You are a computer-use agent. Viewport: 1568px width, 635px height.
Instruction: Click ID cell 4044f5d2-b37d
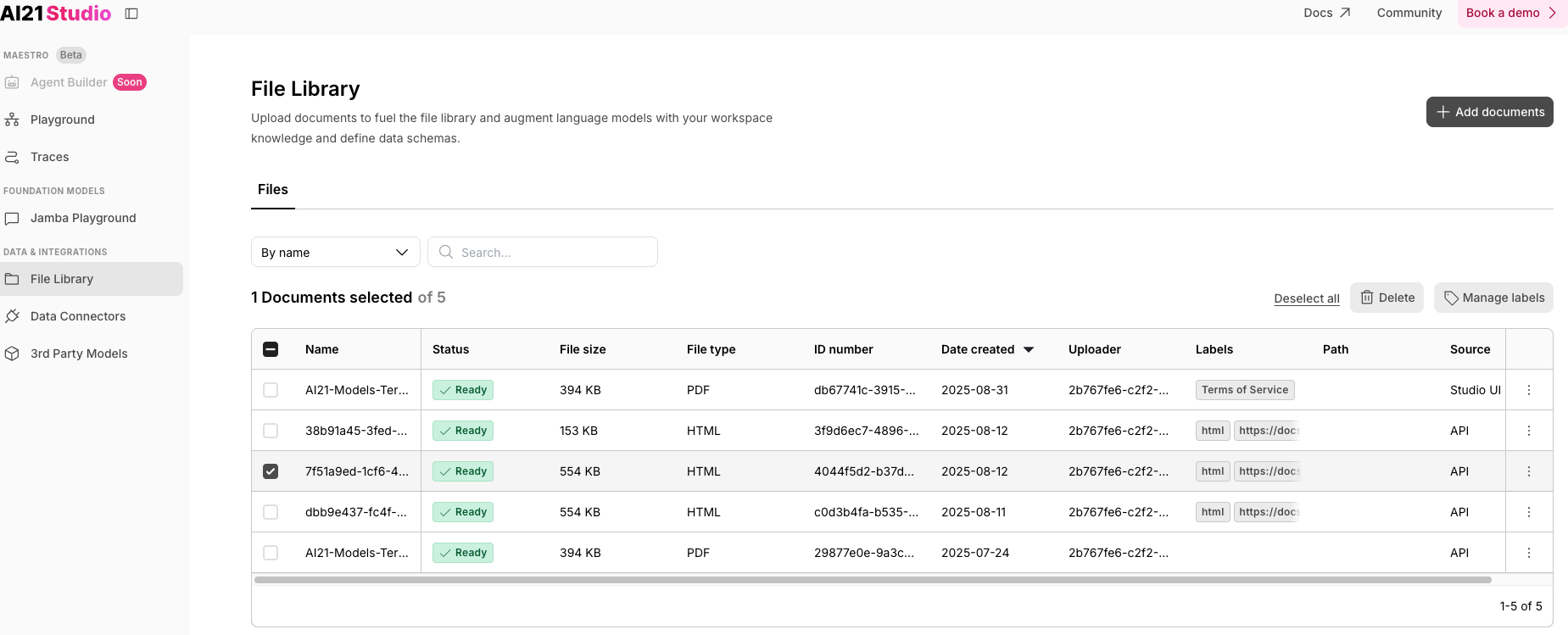tap(864, 471)
